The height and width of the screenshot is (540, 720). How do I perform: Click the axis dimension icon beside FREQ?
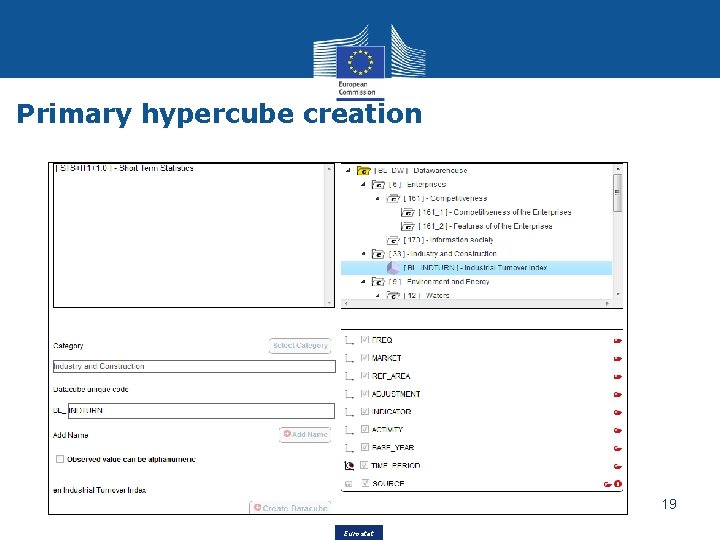click(x=349, y=340)
